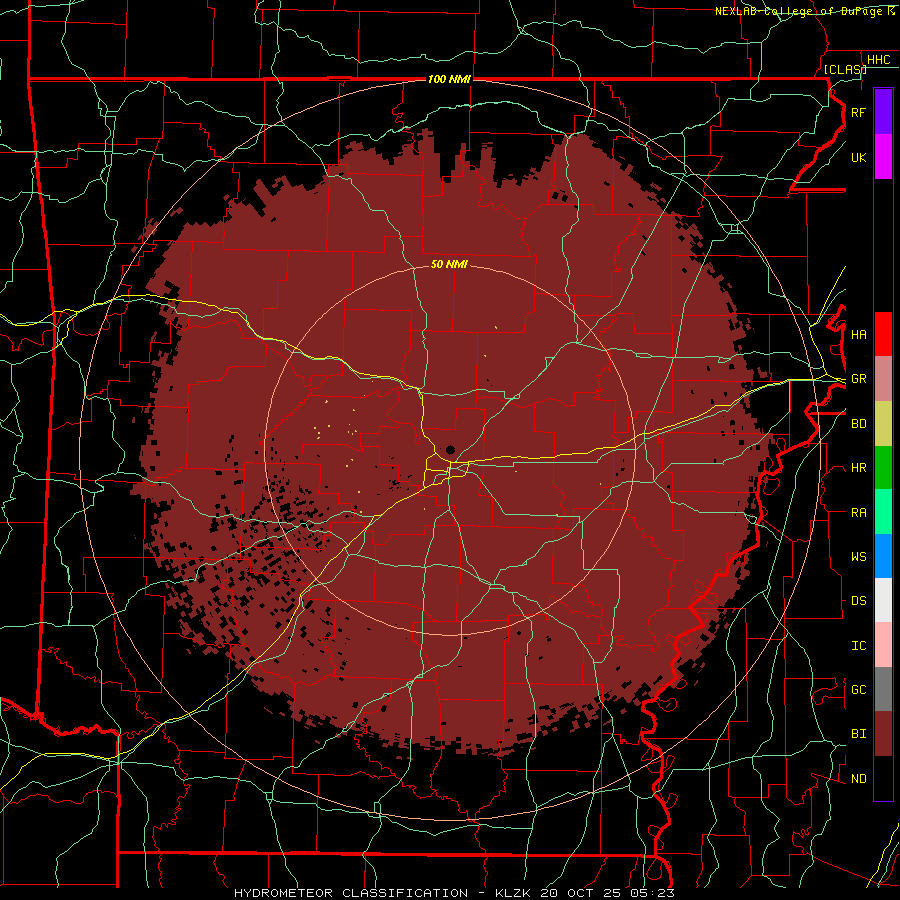Click the DS white legend swatch
This screenshot has height=900, width=900.
[x=883, y=600]
